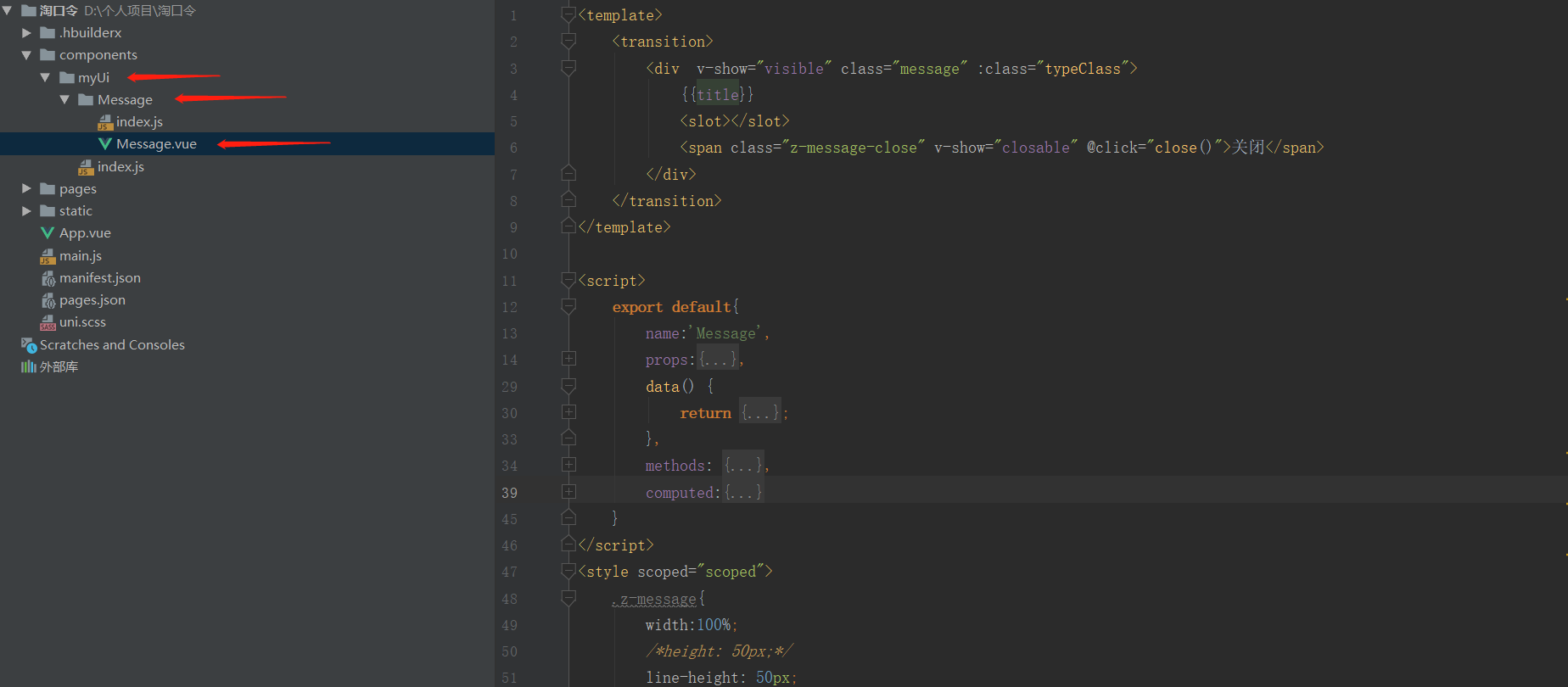Click the pages folder icon
The image size is (1568, 687).
(48, 188)
